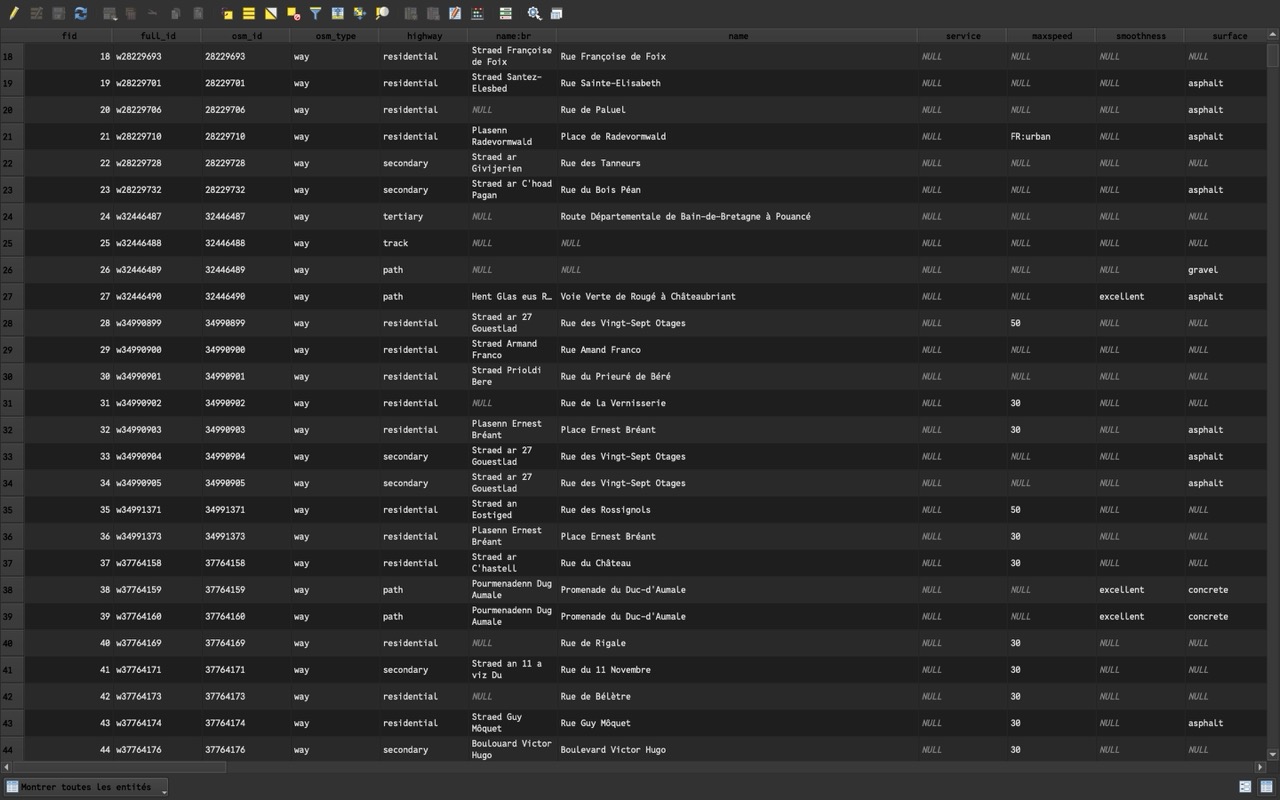
Task: Open the 'Montrer toutes les entités' dropdown
Action: click(x=86, y=787)
